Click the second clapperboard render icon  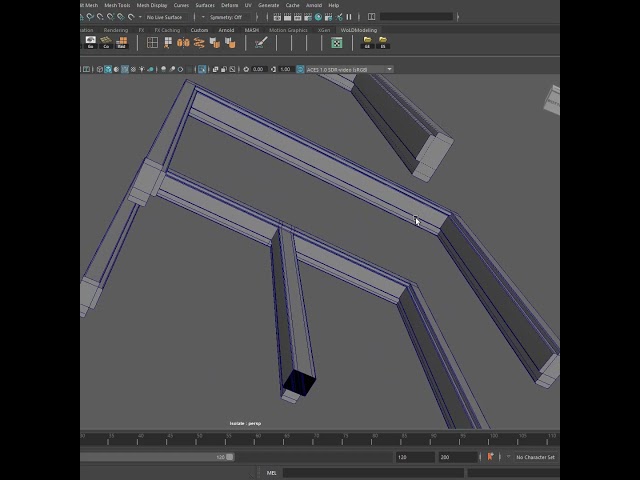(287, 17)
